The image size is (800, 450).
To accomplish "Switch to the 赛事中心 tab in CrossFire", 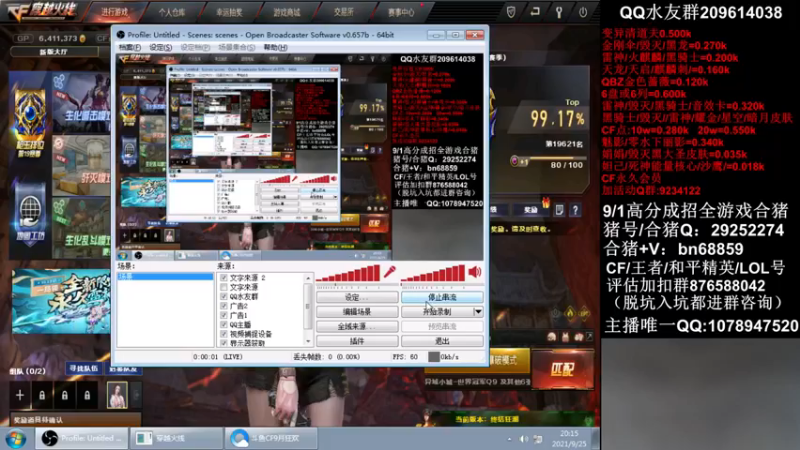I will (x=401, y=12).
